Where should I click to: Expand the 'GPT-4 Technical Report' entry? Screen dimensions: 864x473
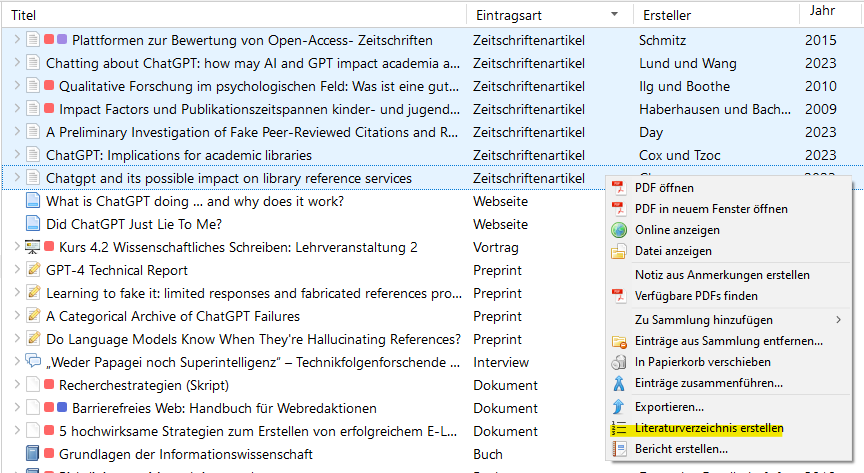(x=17, y=270)
